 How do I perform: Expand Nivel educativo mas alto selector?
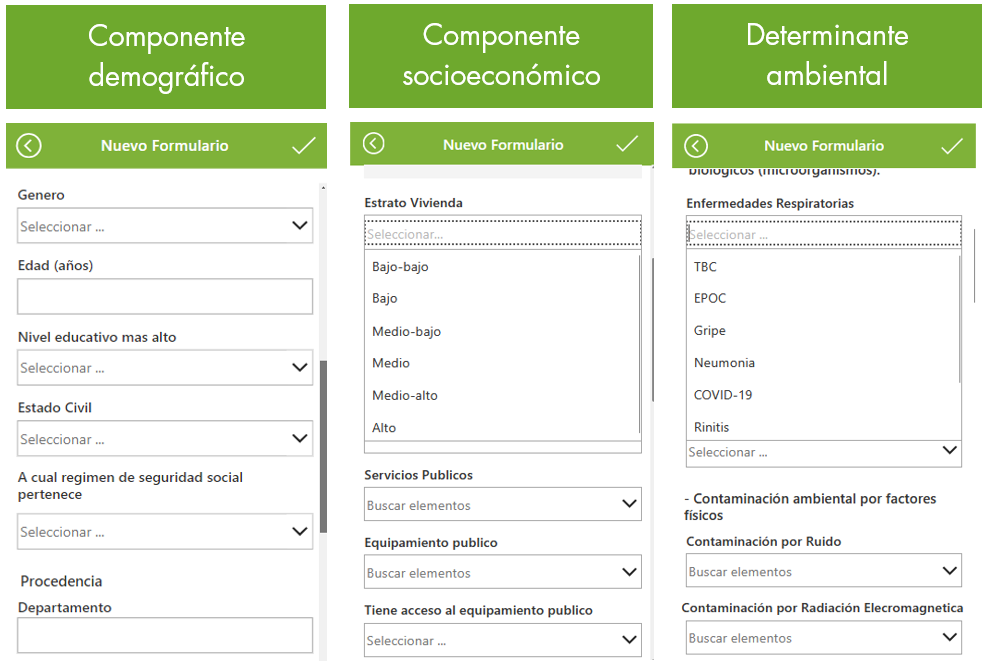coord(165,368)
